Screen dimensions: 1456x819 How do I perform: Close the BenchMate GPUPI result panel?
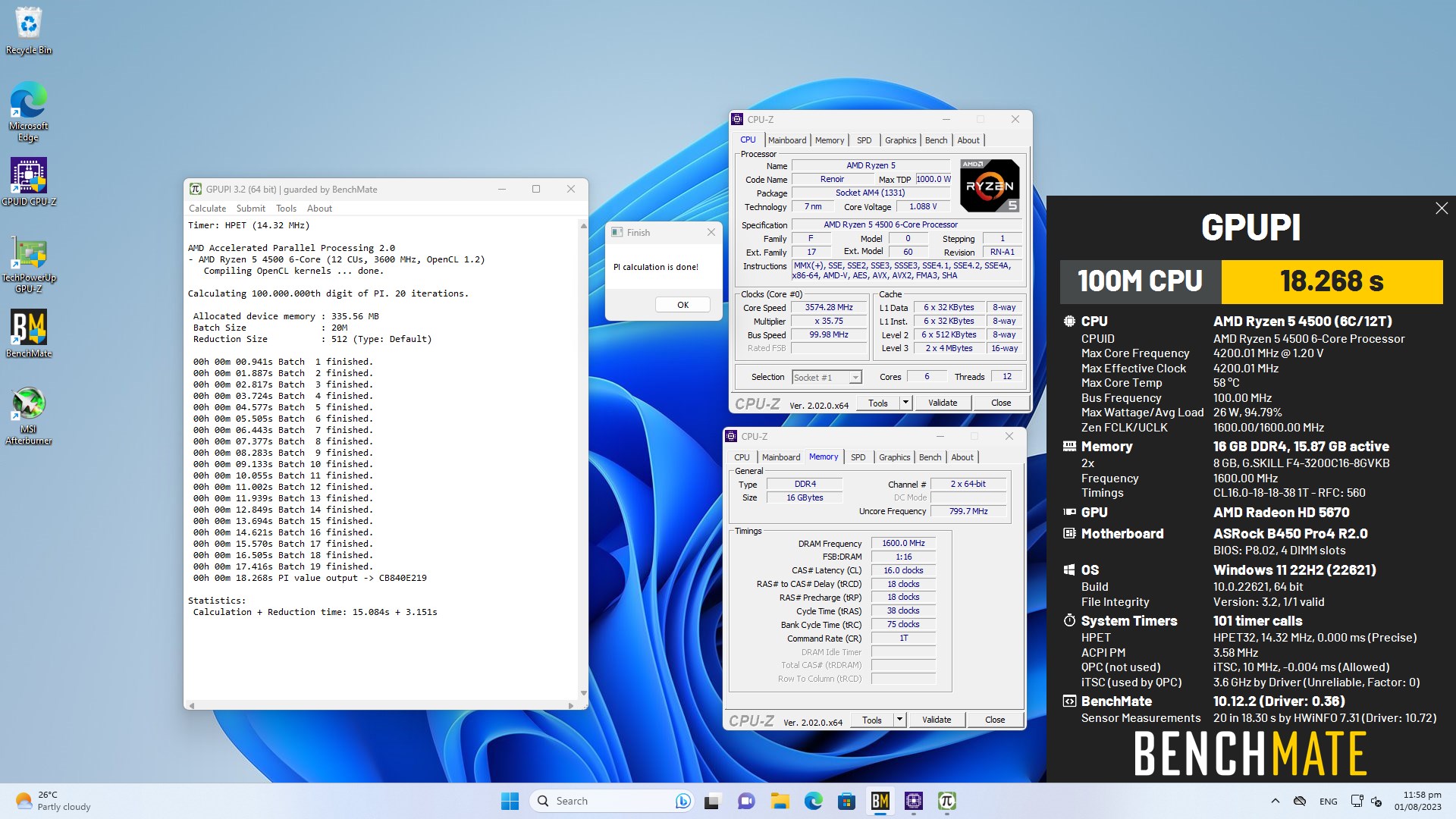[x=1441, y=209]
